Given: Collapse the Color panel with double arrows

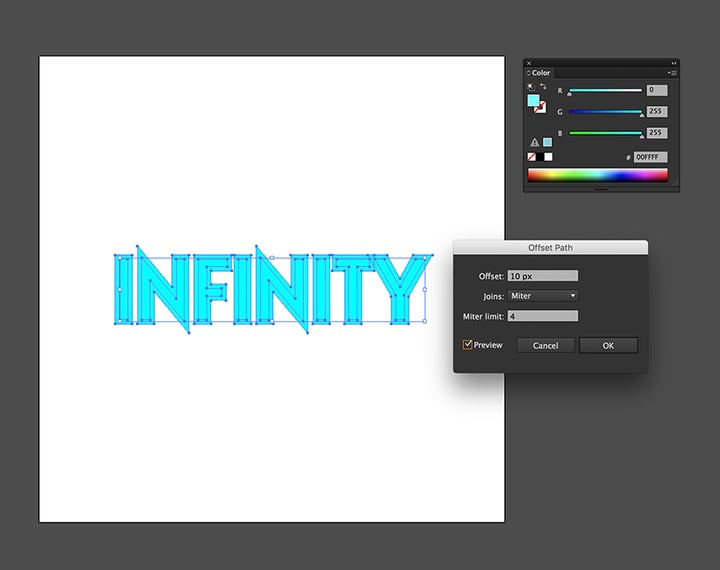Looking at the screenshot, I should click(x=674, y=63).
